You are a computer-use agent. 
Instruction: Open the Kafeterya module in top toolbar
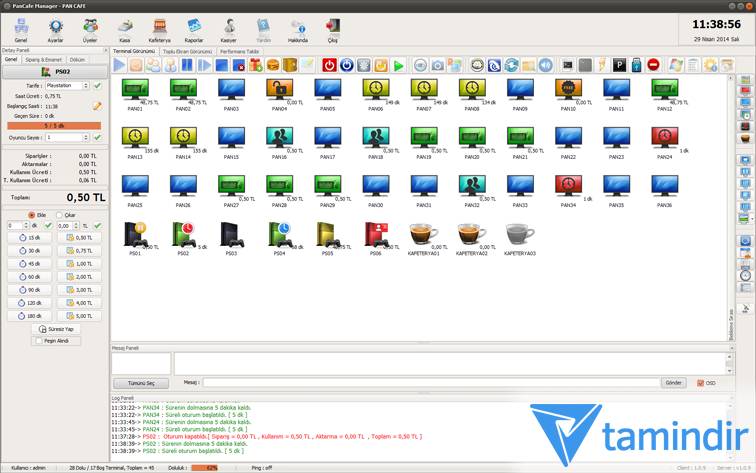pyautogui.click(x=159, y=29)
